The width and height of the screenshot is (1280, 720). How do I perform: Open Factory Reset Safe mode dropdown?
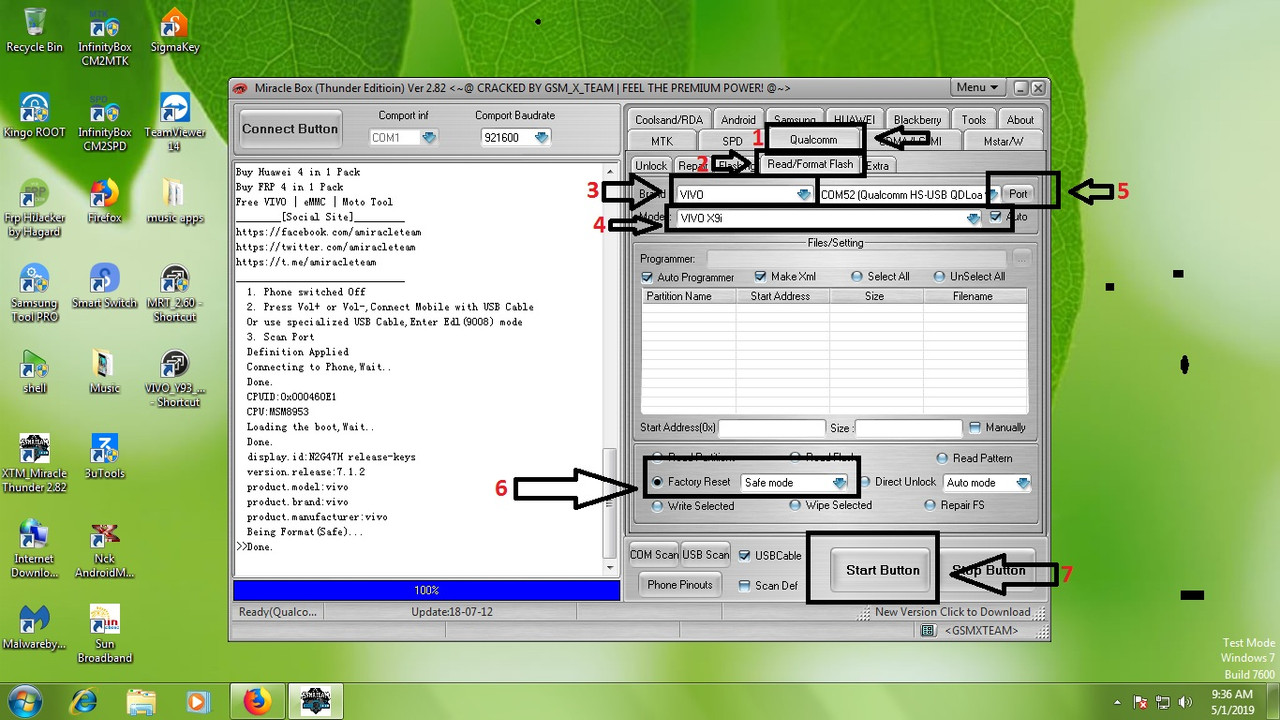[x=840, y=483]
